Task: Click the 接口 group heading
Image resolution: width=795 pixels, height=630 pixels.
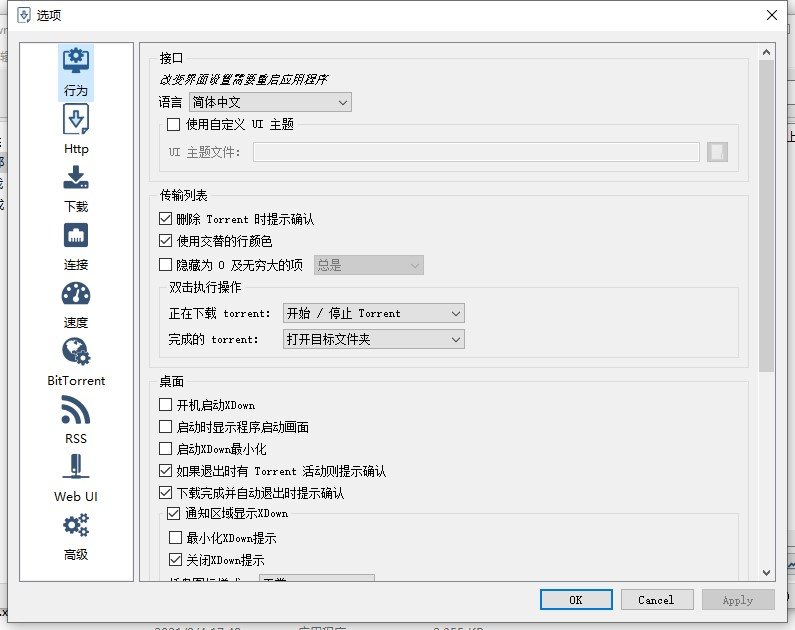Action: pyautogui.click(x=171, y=58)
